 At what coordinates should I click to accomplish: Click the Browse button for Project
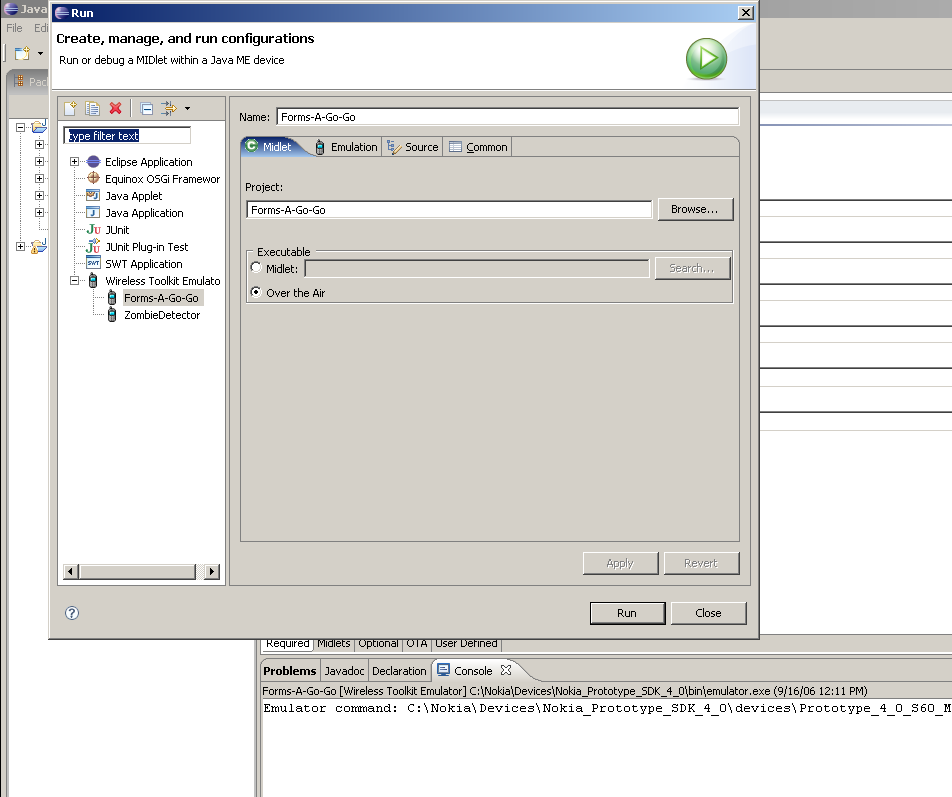(x=694, y=209)
